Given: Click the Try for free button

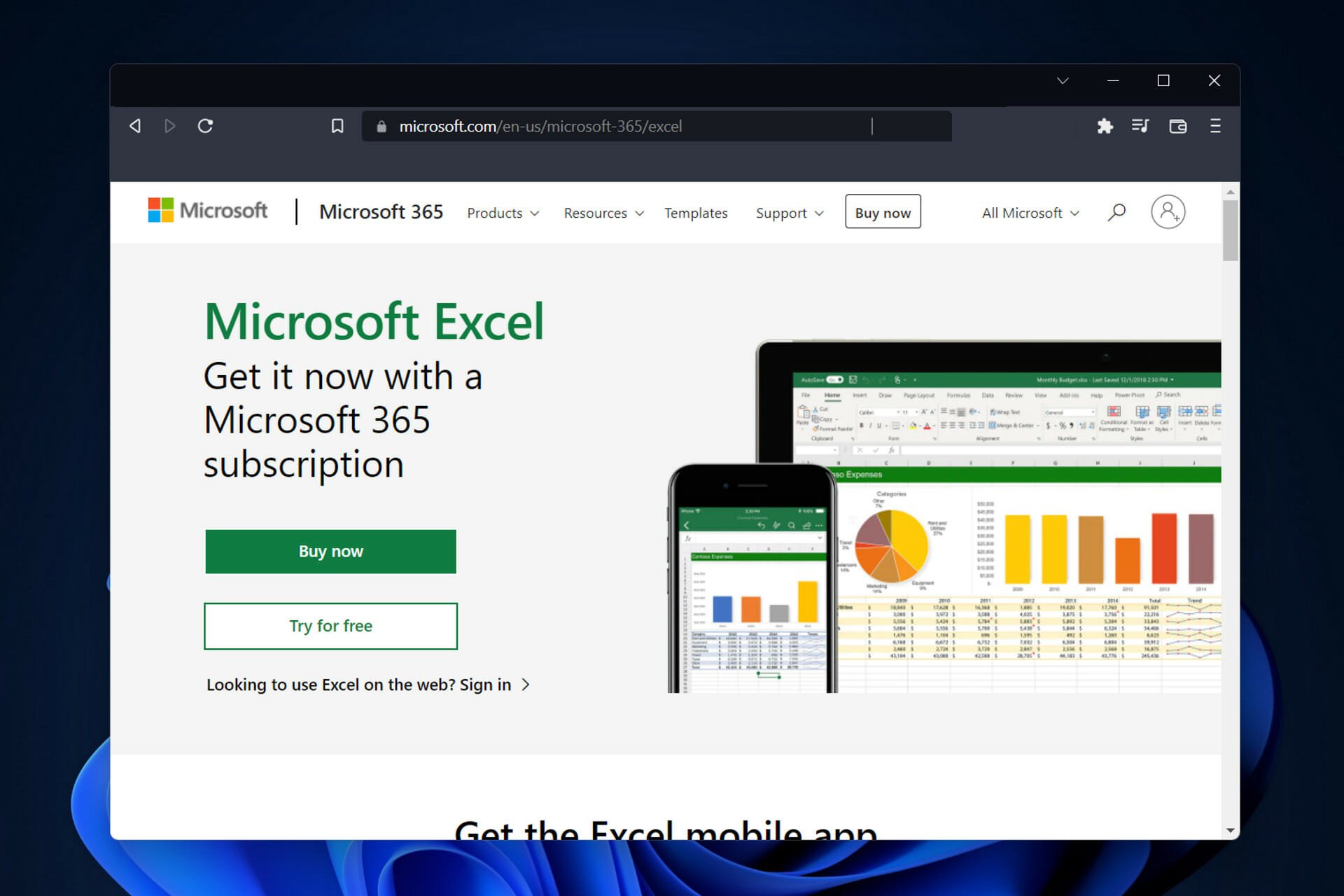Looking at the screenshot, I should click(x=330, y=626).
